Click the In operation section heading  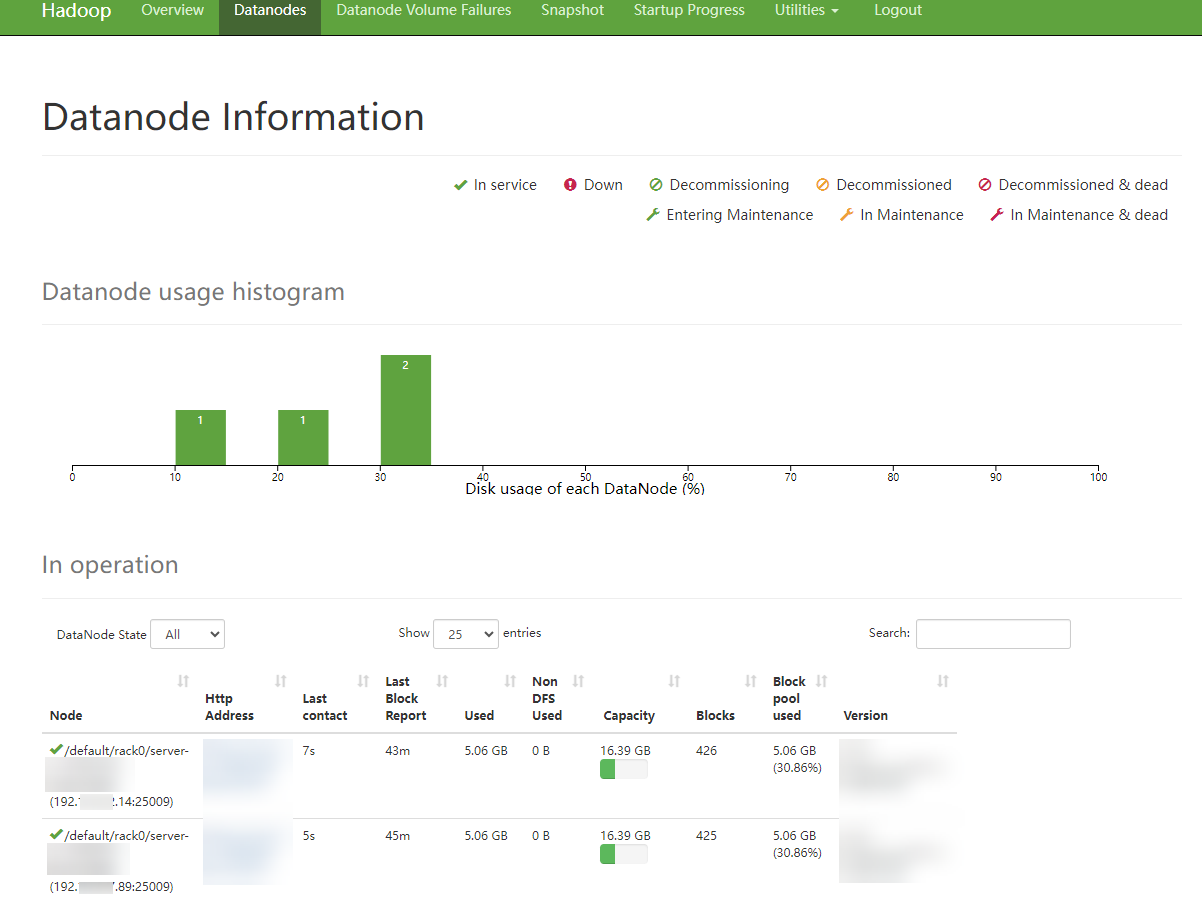click(x=110, y=565)
